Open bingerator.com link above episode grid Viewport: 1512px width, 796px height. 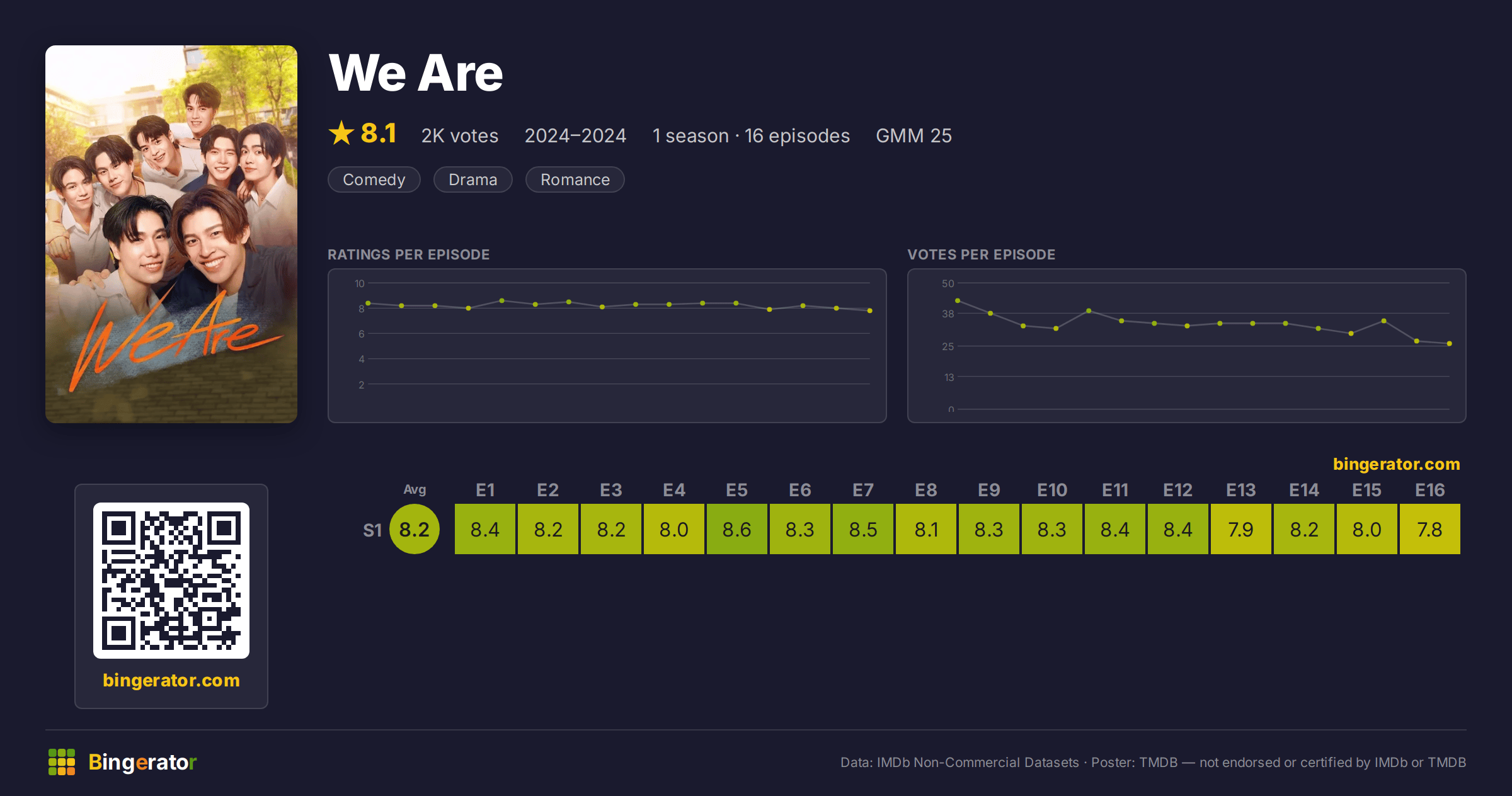point(1397,464)
